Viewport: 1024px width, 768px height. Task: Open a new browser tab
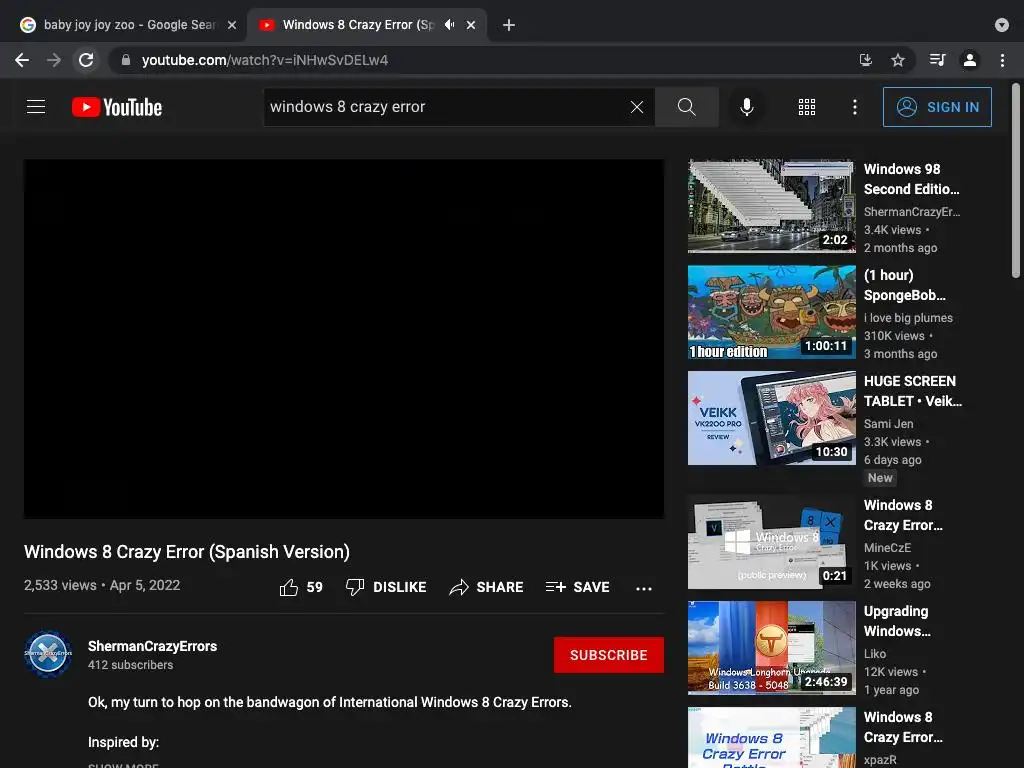click(x=509, y=25)
